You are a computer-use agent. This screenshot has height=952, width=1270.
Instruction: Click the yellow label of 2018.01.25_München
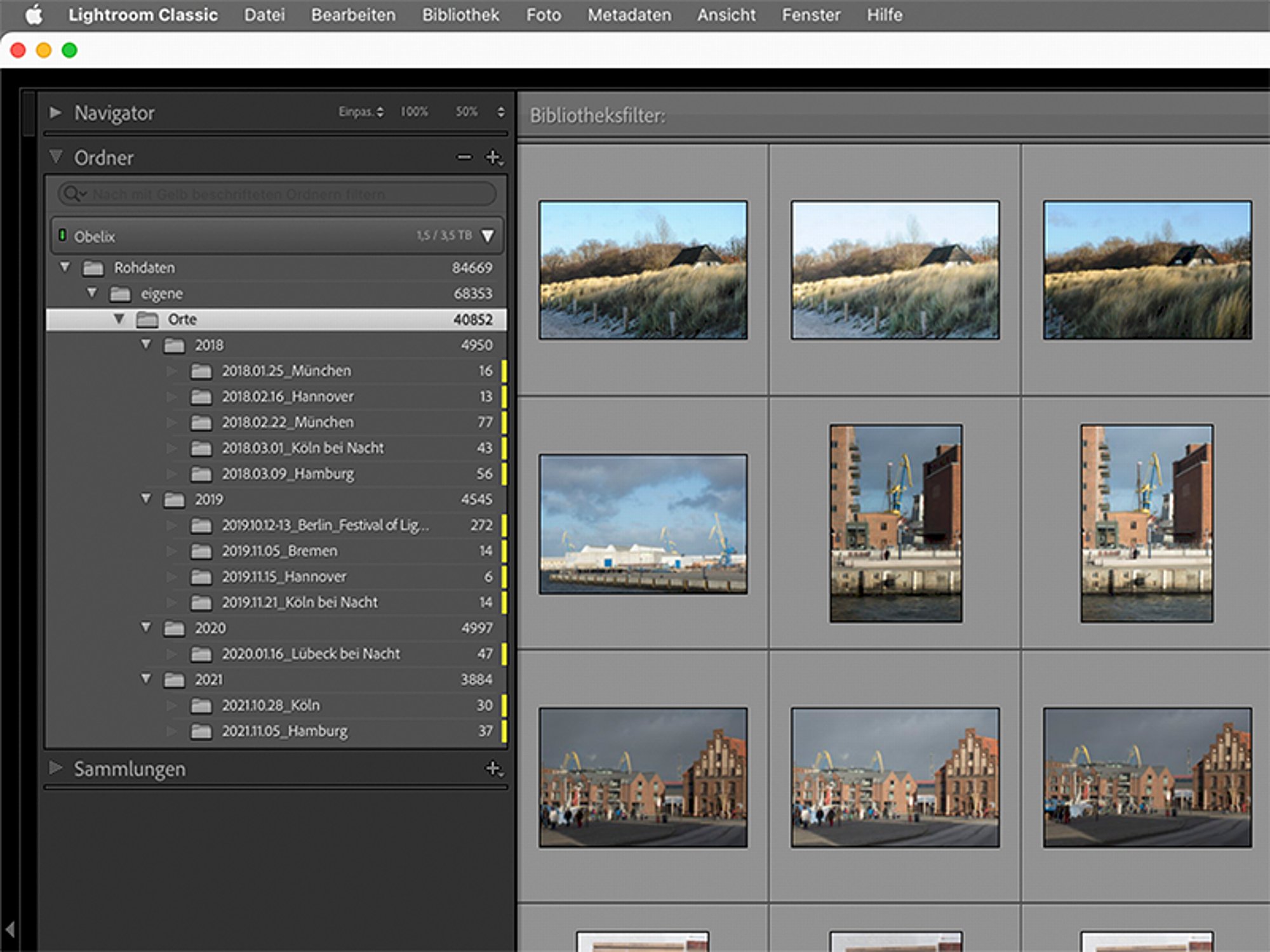pyautogui.click(x=504, y=371)
